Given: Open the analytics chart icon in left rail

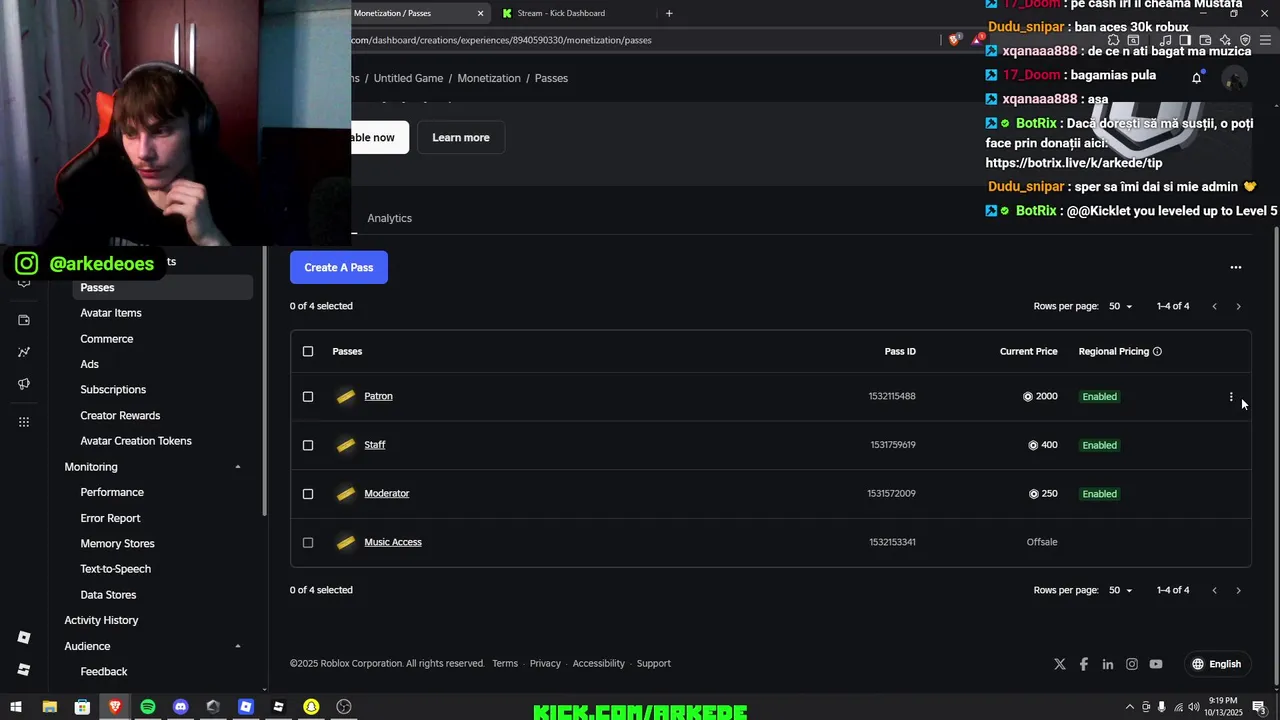Looking at the screenshot, I should pos(24,352).
